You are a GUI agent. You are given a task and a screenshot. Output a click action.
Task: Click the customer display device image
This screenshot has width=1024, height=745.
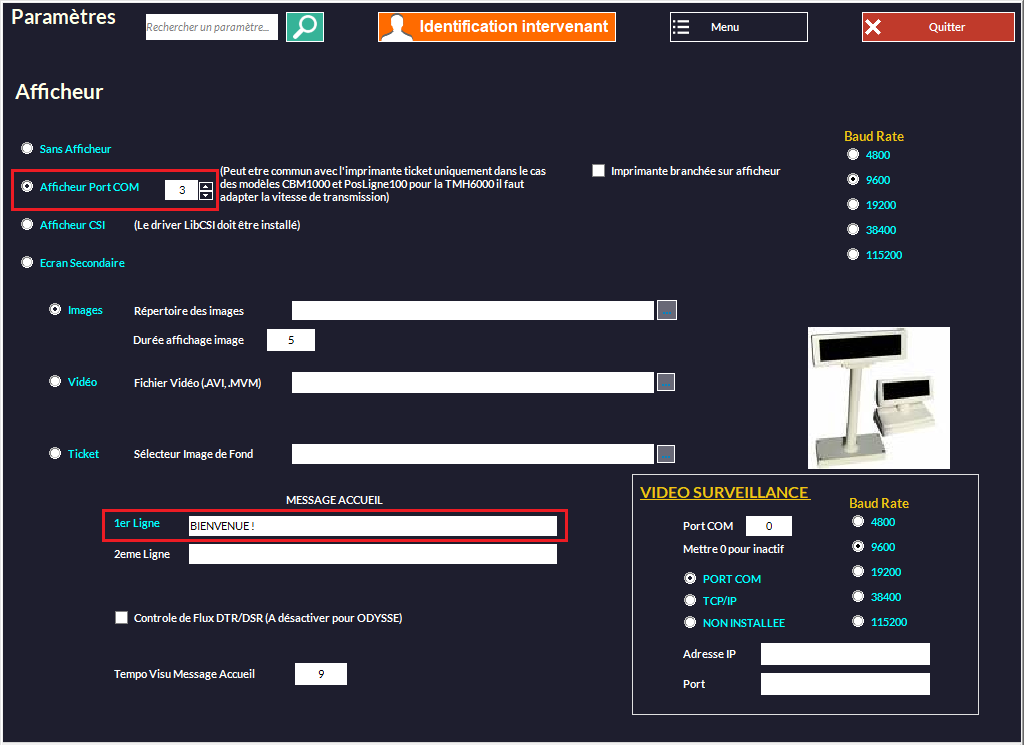[x=878, y=397]
